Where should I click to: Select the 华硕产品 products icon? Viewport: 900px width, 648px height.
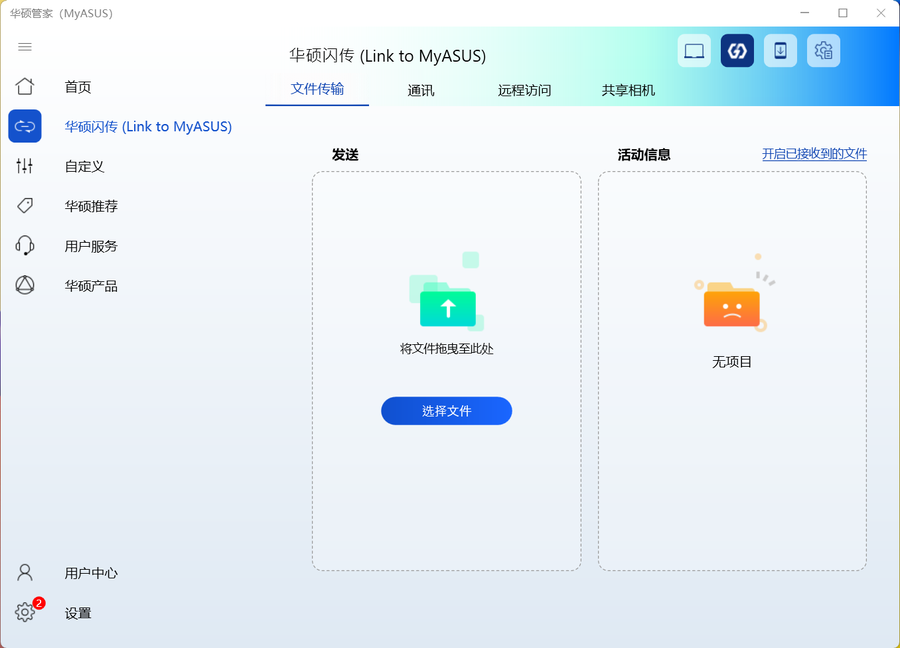point(25,285)
